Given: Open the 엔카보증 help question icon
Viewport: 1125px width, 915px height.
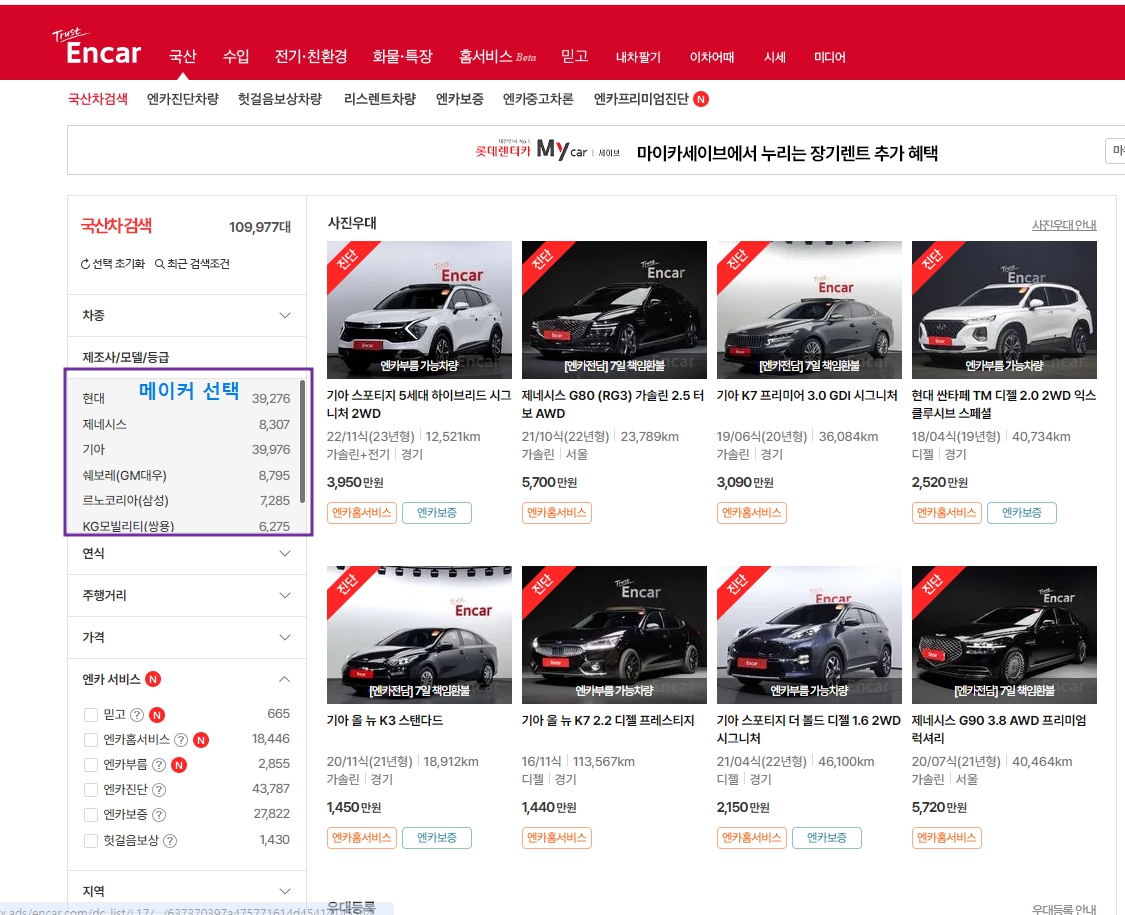Looking at the screenshot, I should tap(159, 815).
